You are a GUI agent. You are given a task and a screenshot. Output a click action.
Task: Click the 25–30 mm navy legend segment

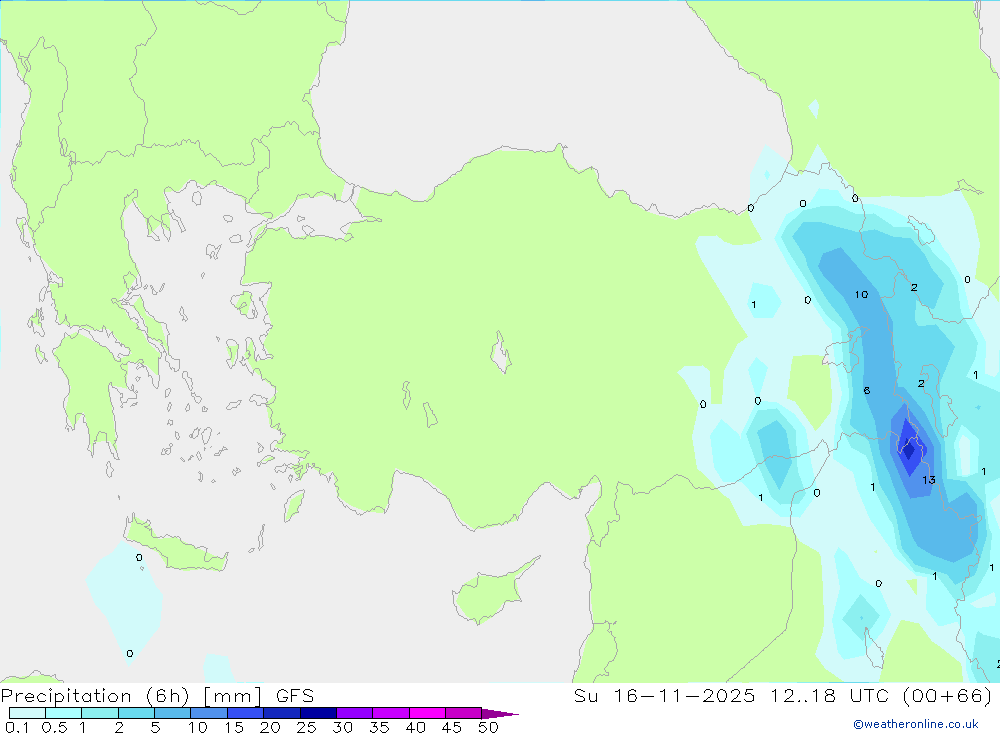tap(318, 713)
